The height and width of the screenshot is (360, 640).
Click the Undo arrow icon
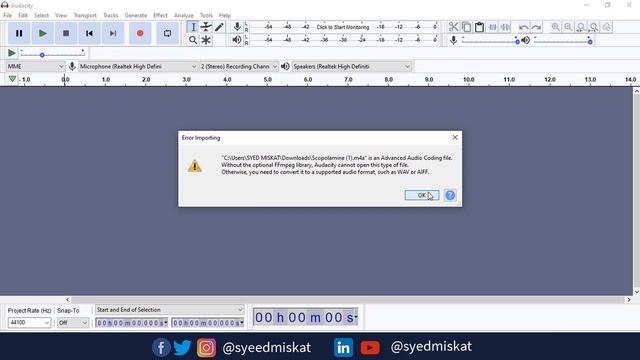tap(523, 27)
